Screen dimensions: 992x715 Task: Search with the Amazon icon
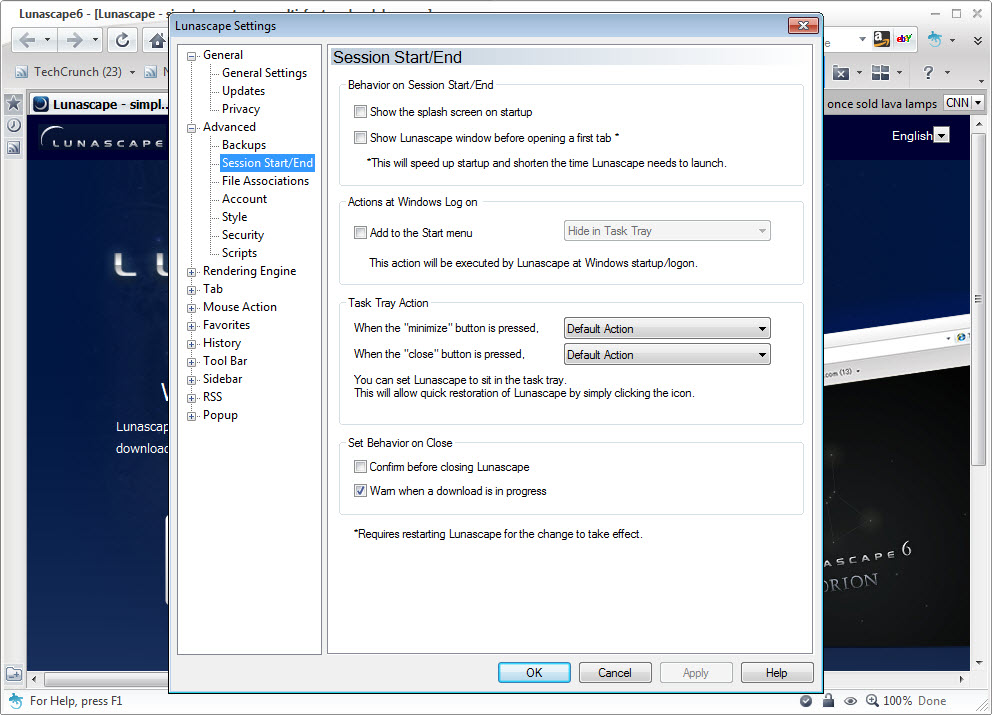click(881, 39)
